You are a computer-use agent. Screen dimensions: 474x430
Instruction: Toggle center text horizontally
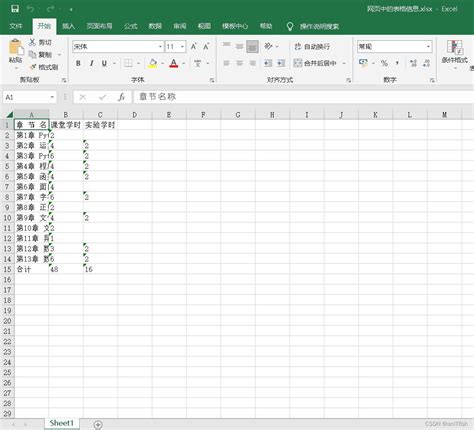click(240, 63)
